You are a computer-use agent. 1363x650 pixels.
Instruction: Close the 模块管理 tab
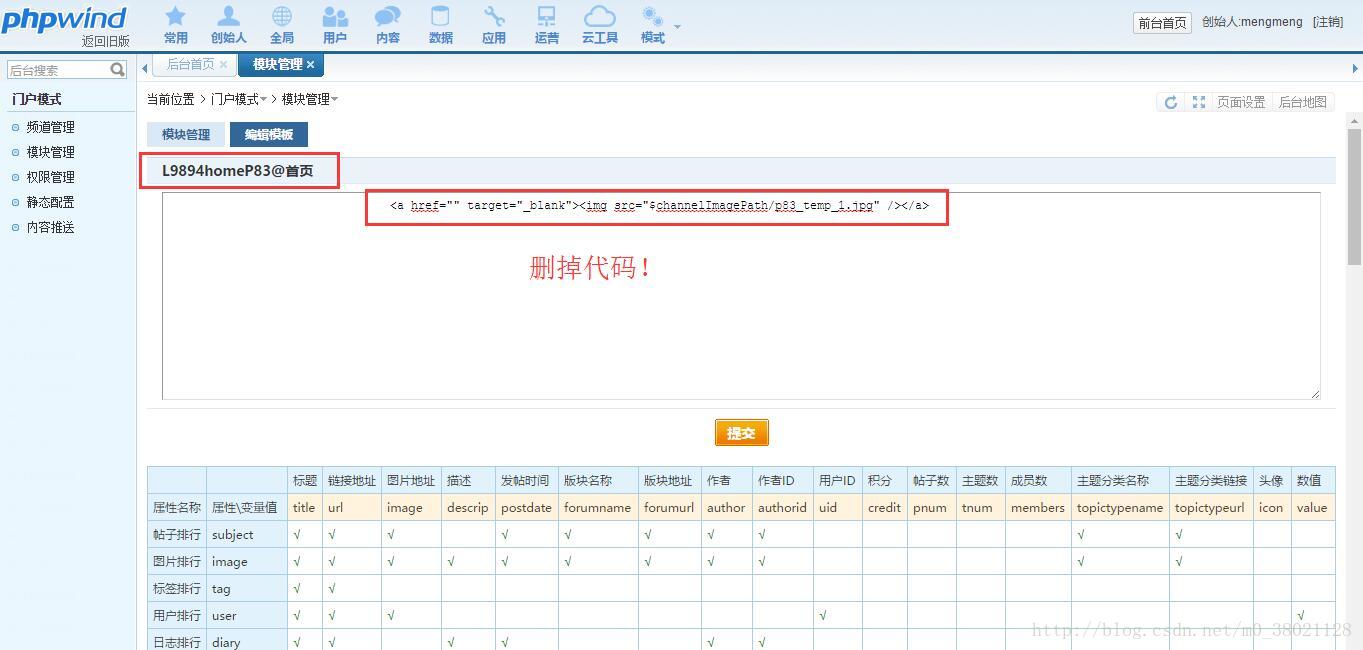coord(310,64)
